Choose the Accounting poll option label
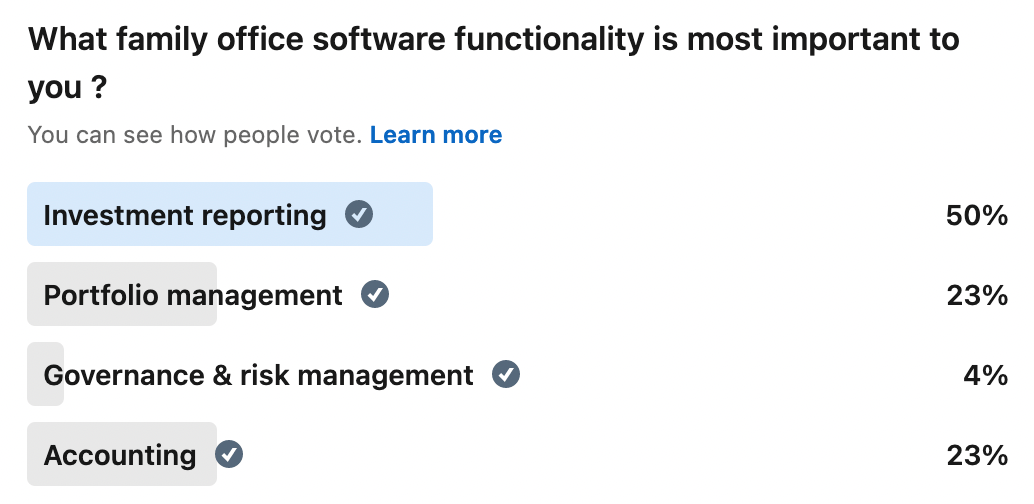 [x=119, y=455]
